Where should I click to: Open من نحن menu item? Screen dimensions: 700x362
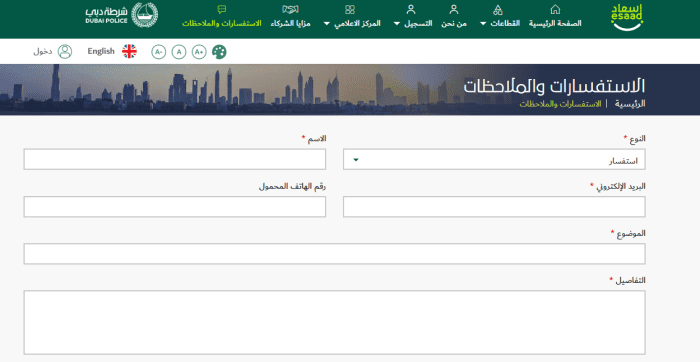[x=454, y=24]
